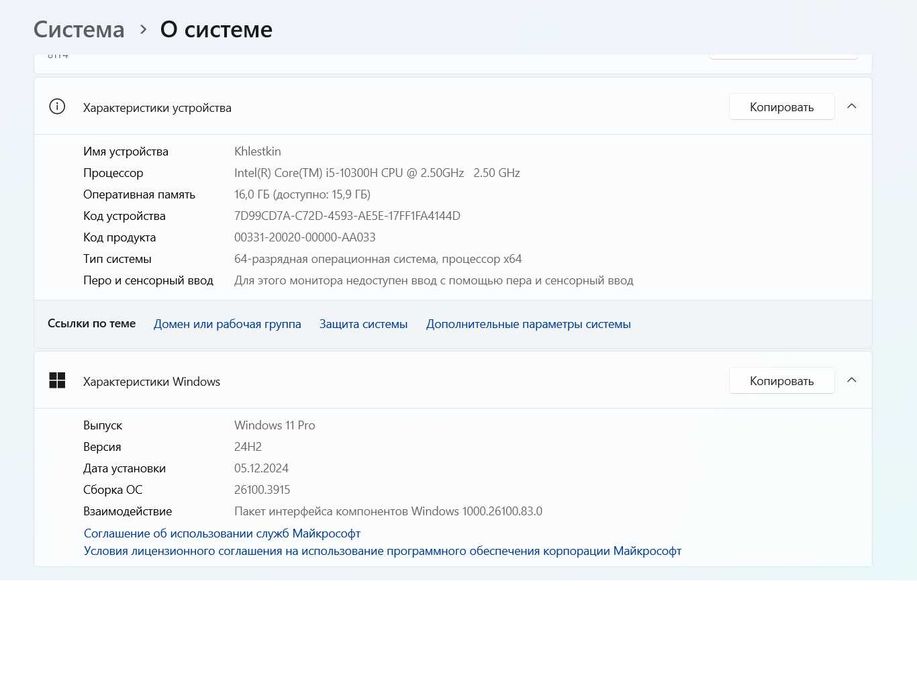Click the Выпуск label

point(103,425)
